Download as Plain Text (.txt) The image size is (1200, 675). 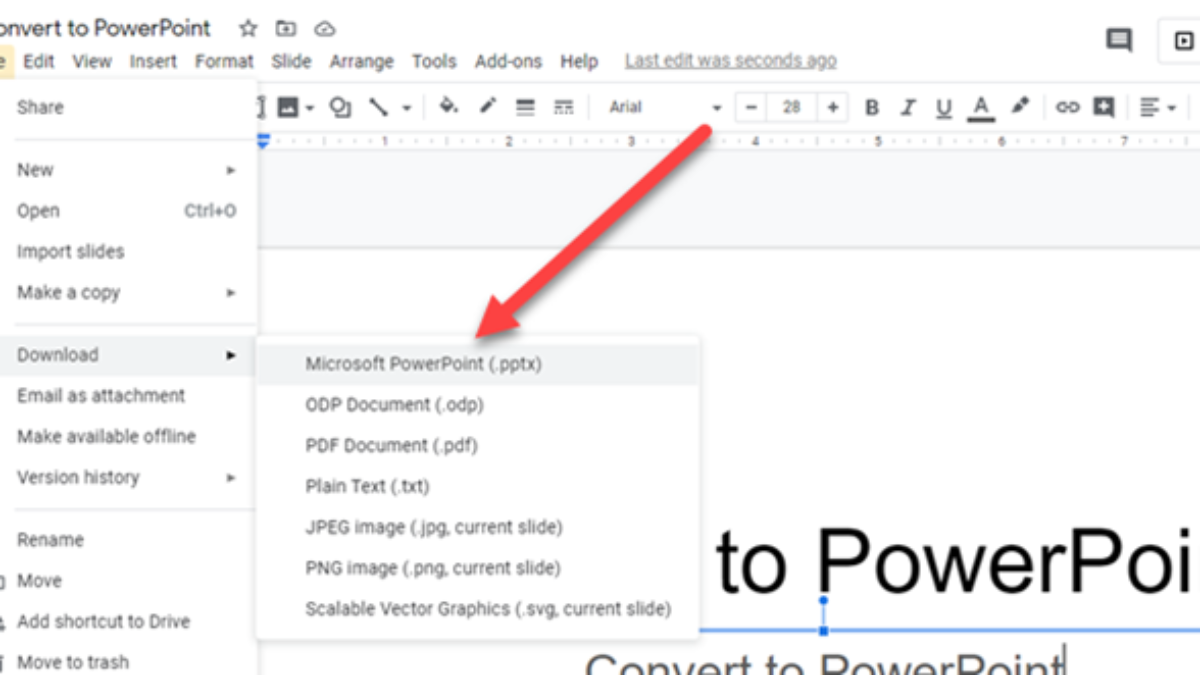(x=478, y=487)
